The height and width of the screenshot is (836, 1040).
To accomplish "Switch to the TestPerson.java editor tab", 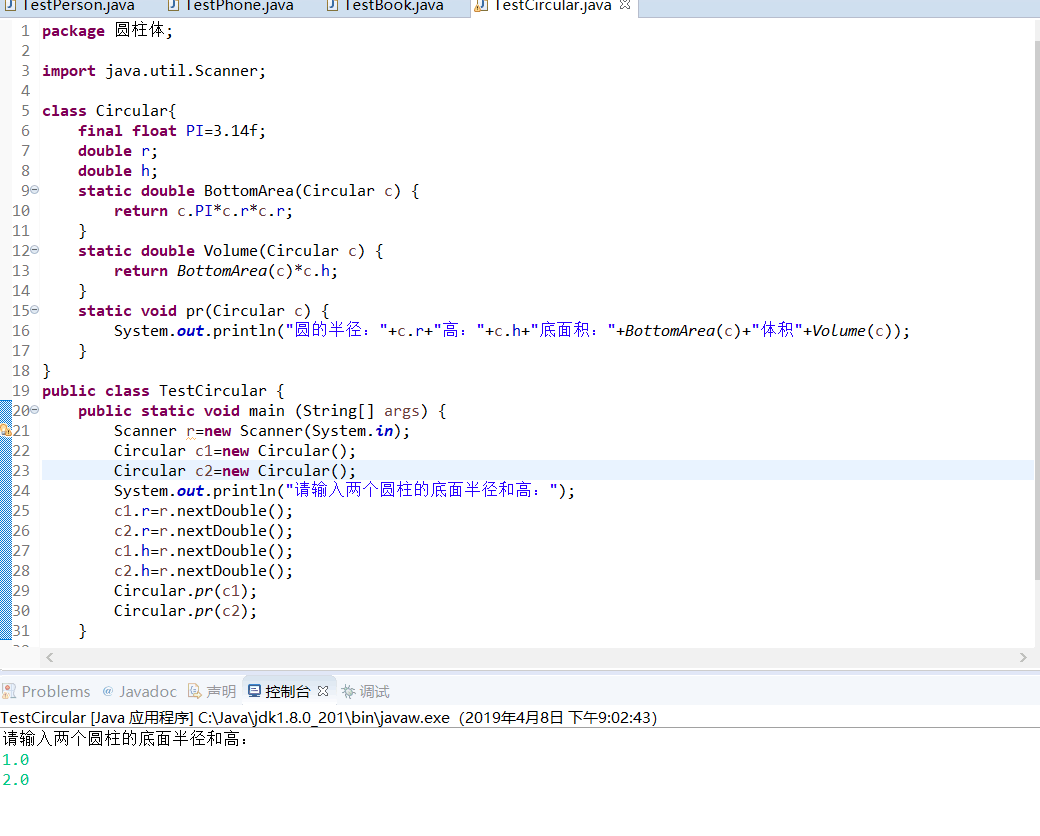I will click(x=78, y=6).
